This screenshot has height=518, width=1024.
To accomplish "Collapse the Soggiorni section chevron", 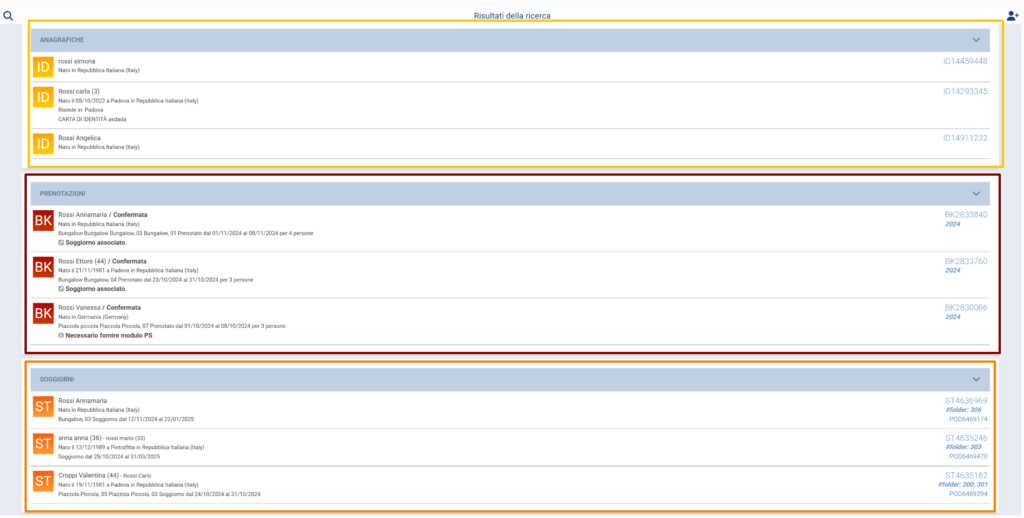I will tap(976, 380).
